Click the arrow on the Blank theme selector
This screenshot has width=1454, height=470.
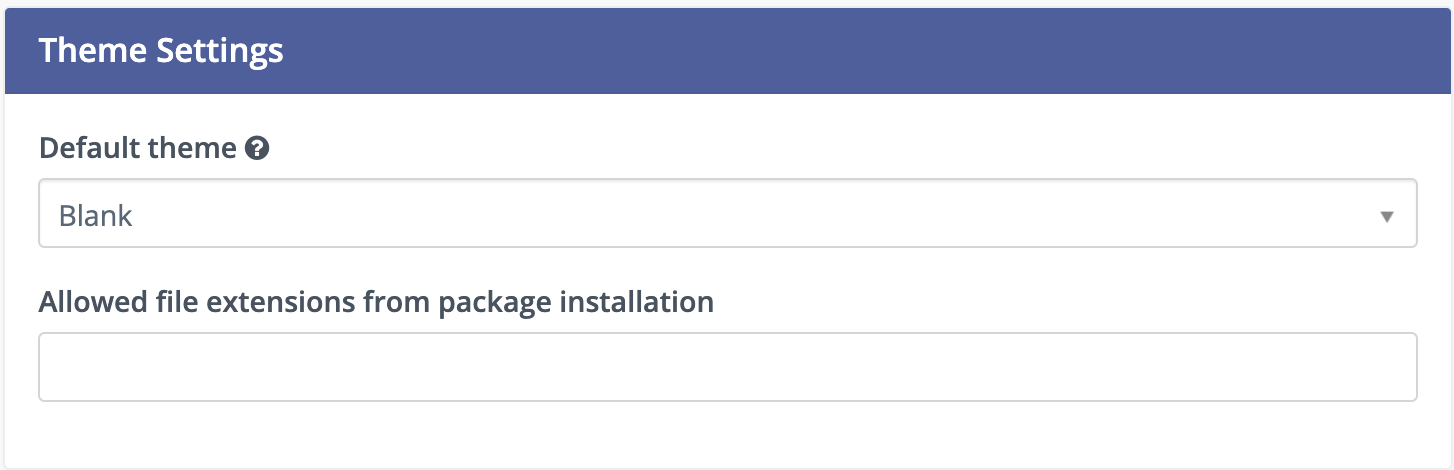click(x=1386, y=216)
